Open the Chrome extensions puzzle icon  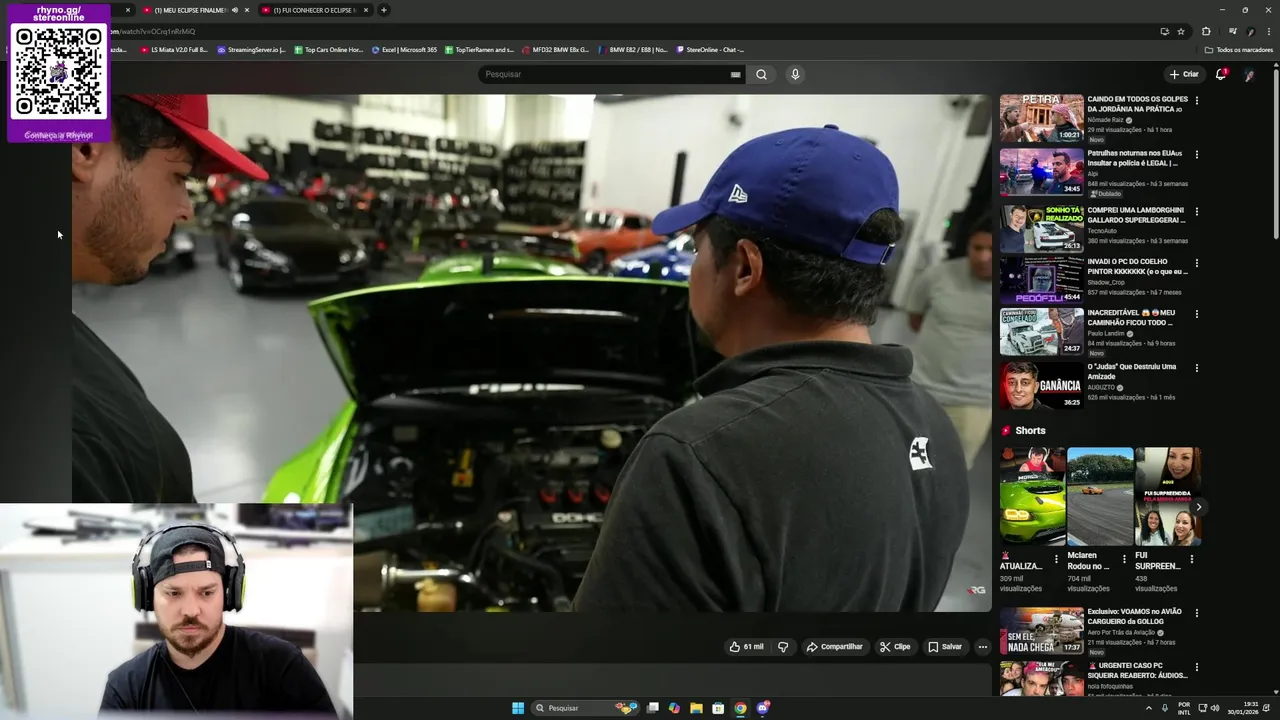[1206, 31]
